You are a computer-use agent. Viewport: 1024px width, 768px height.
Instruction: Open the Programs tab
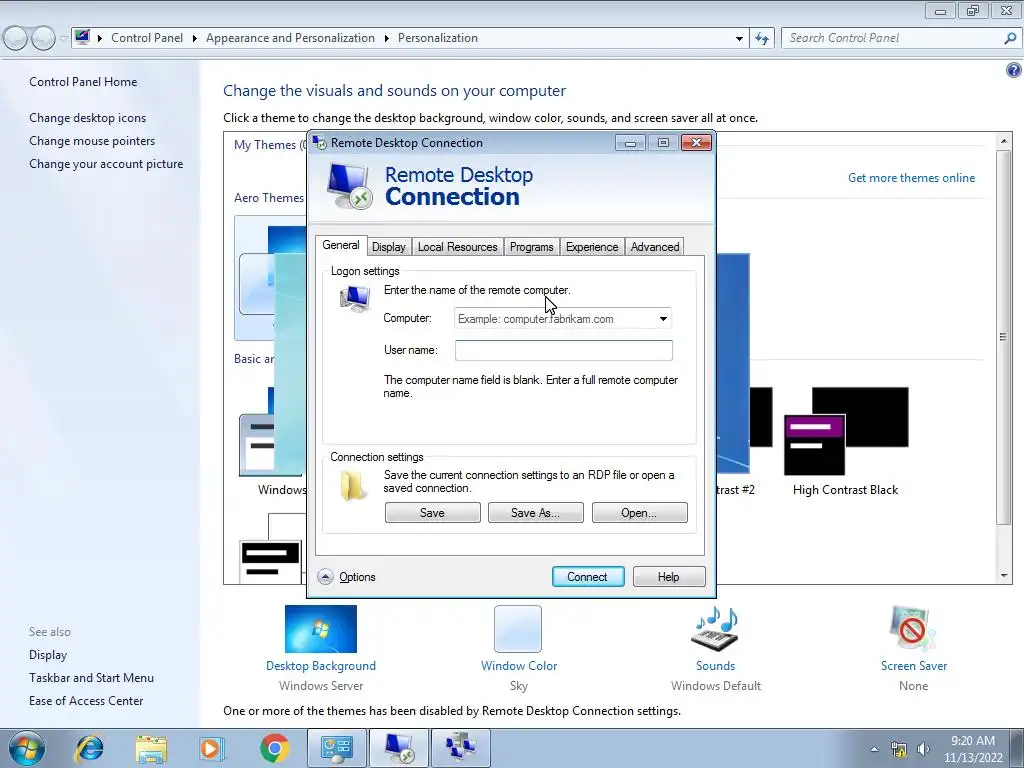[532, 247]
